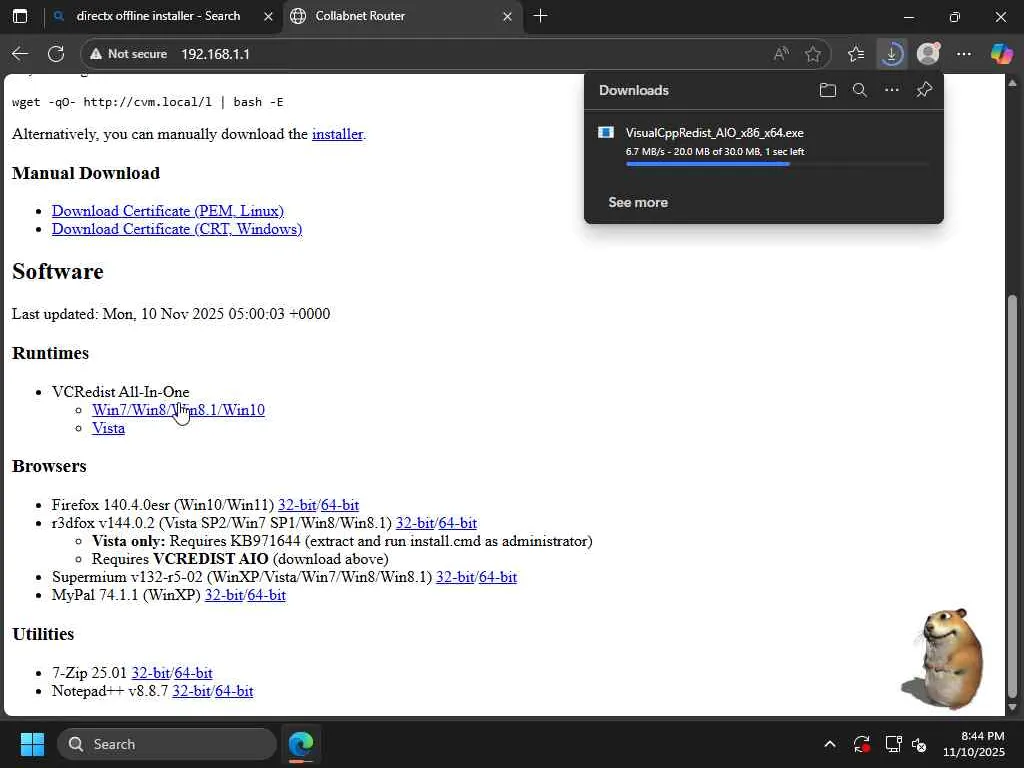Download MyPal 74.1.1 32-bit
1024x768 pixels.
click(x=224, y=596)
